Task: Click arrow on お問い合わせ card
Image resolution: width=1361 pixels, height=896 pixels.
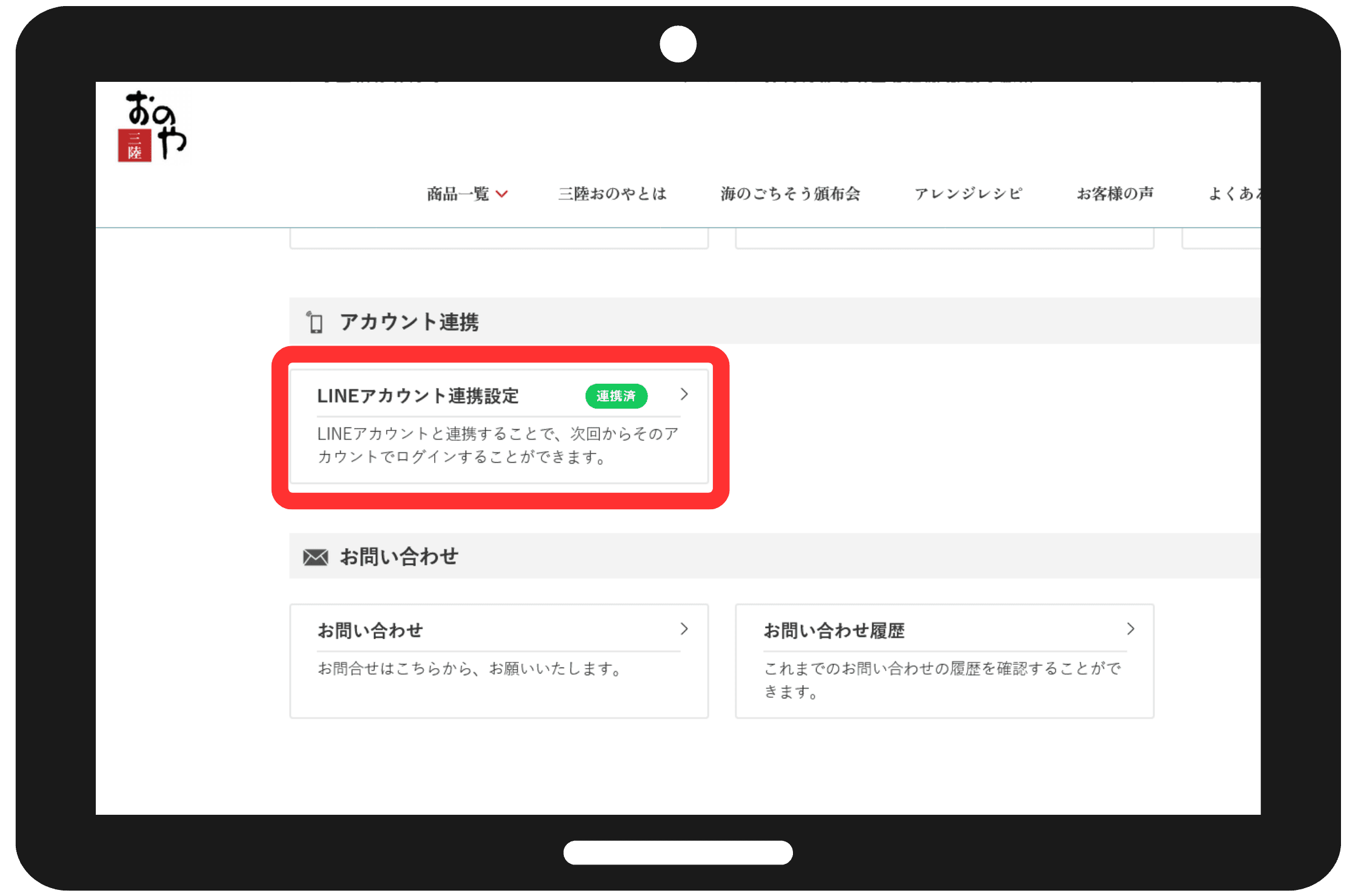Action: 684,629
